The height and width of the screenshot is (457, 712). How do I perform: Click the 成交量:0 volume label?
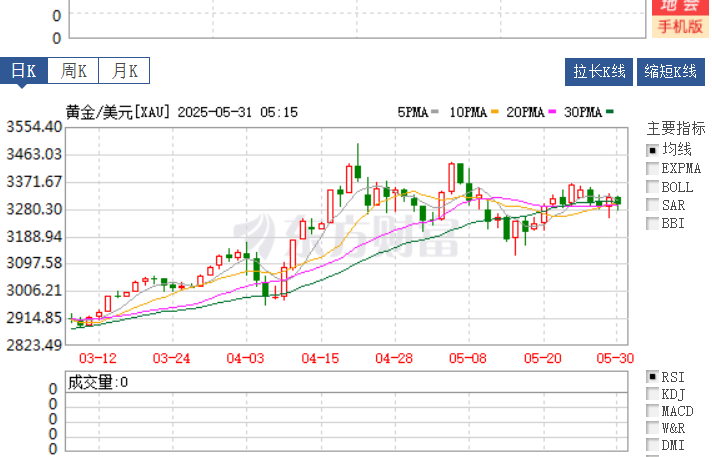(x=98, y=382)
